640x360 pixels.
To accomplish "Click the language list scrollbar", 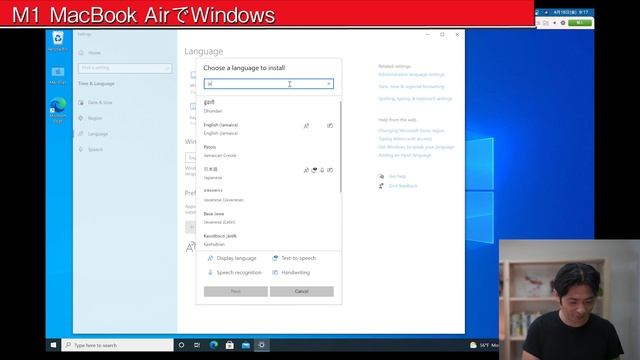I will tap(340, 147).
